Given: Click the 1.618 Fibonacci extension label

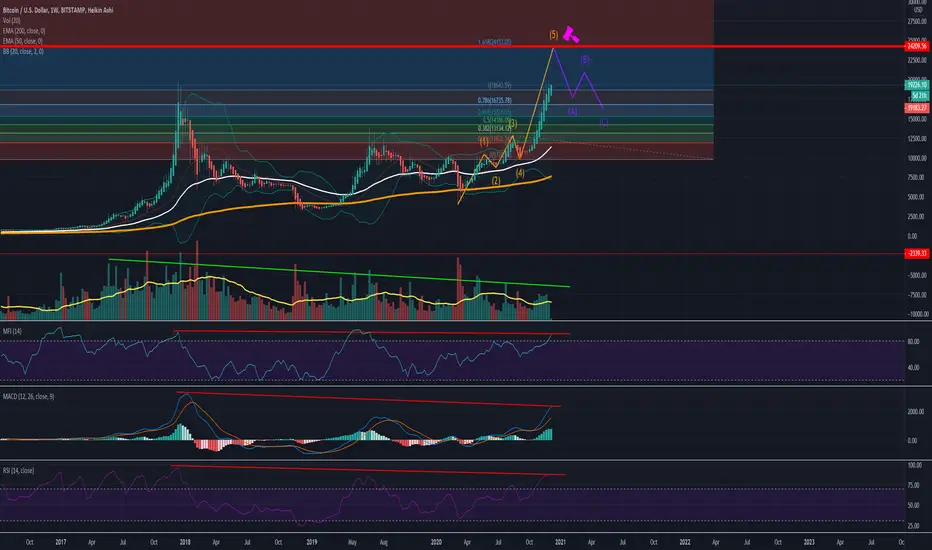Looking at the screenshot, I should click(495, 42).
